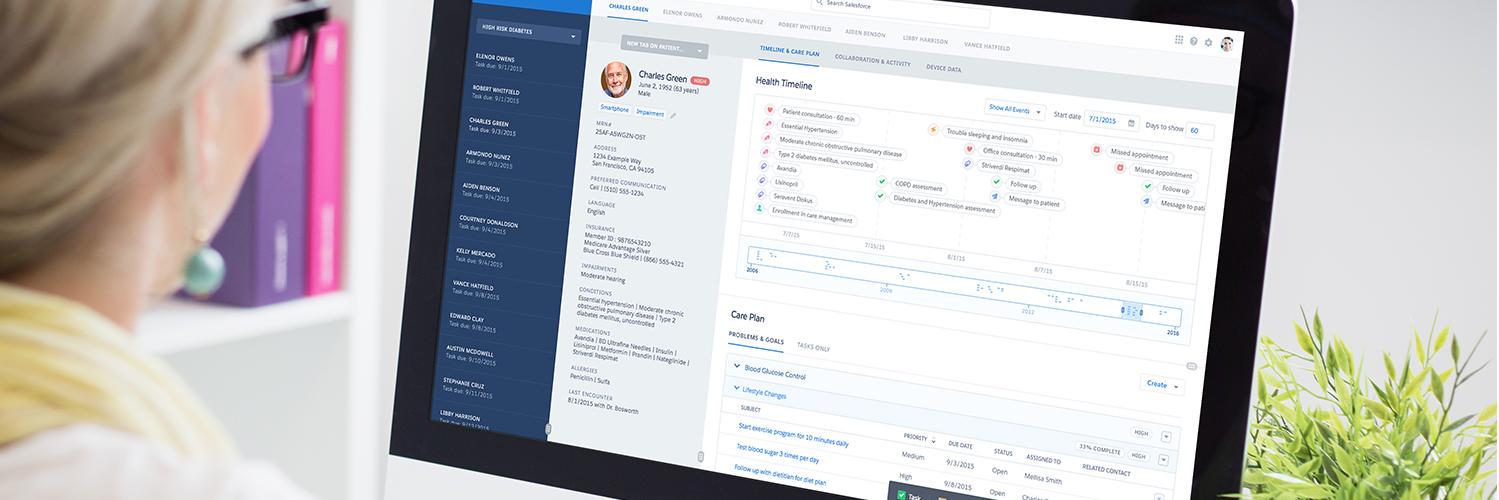
Task: Click the green Task checkbox icon in bottom bar
Action: click(x=901, y=494)
